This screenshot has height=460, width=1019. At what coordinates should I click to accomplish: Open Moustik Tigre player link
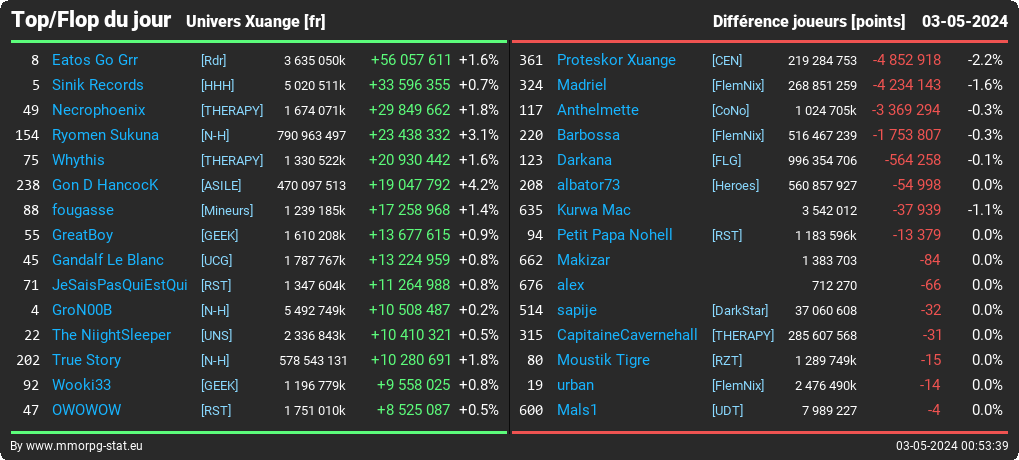coord(603,361)
